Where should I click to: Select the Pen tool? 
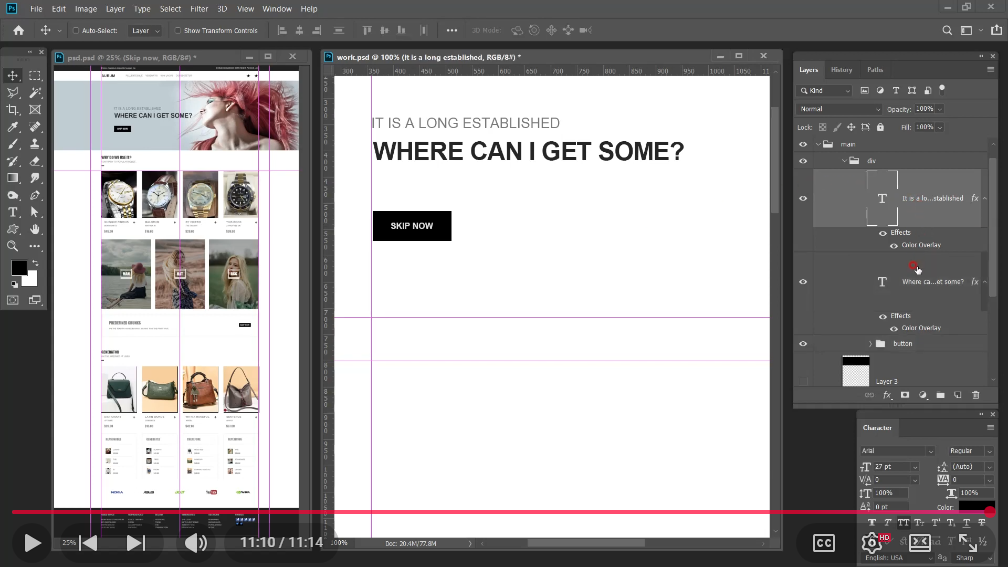click(35, 195)
